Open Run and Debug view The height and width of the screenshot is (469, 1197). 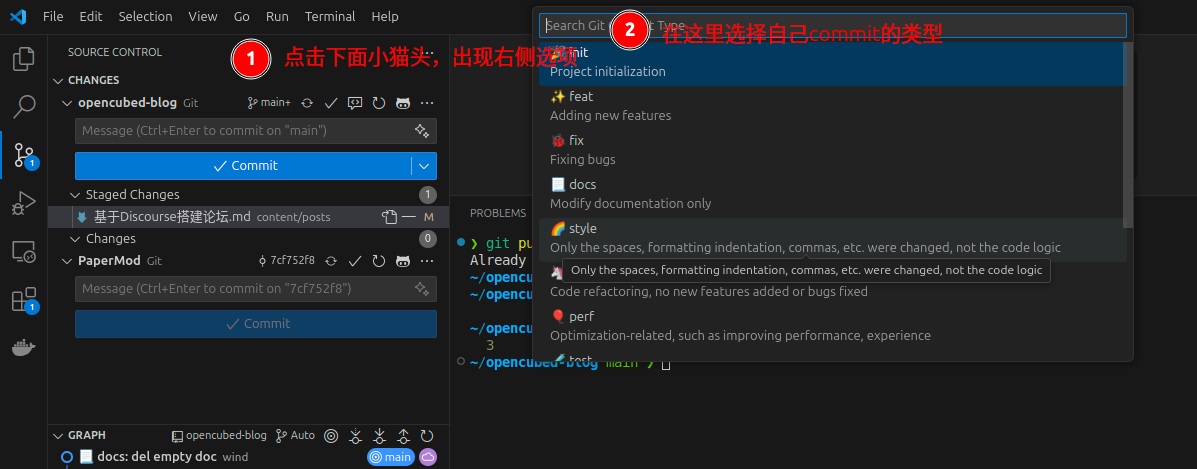(x=23, y=204)
